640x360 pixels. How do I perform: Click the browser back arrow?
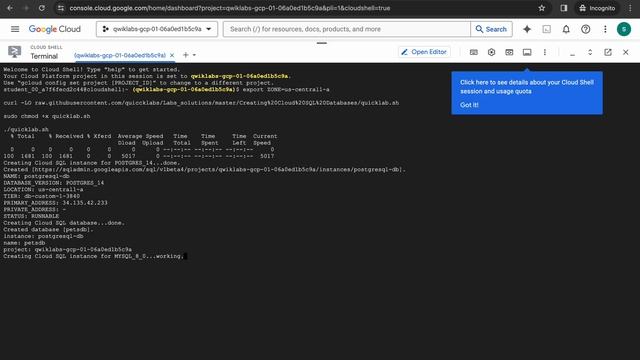click(10, 8)
